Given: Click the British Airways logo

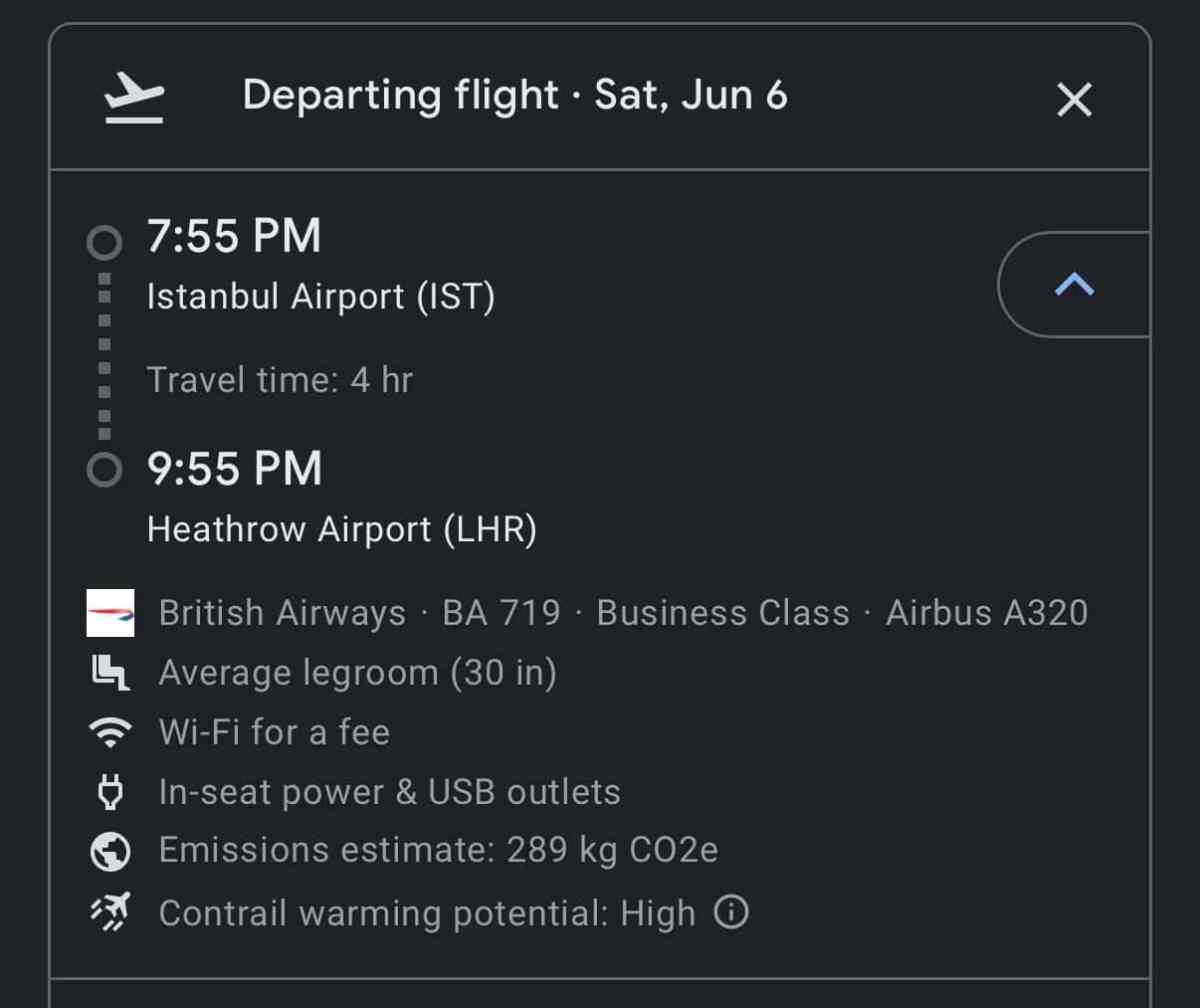Looking at the screenshot, I should (110, 613).
